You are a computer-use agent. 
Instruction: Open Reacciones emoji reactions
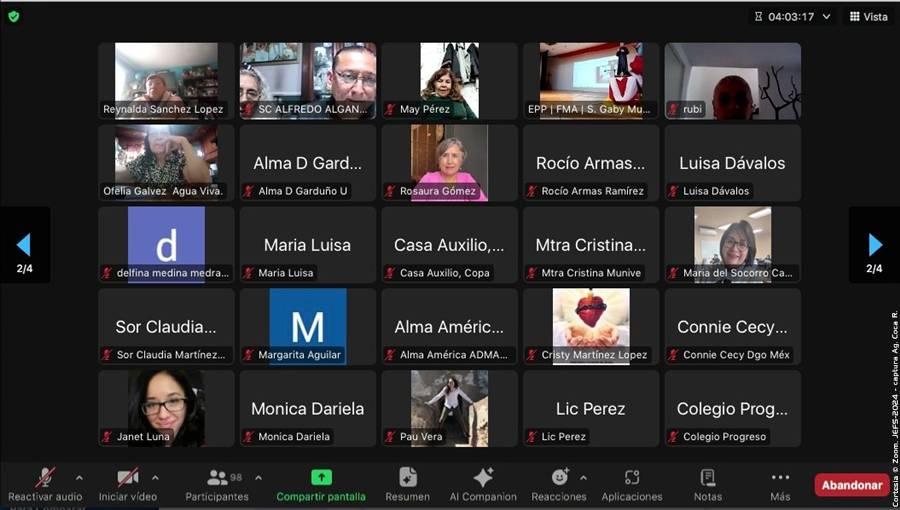[x=559, y=485]
